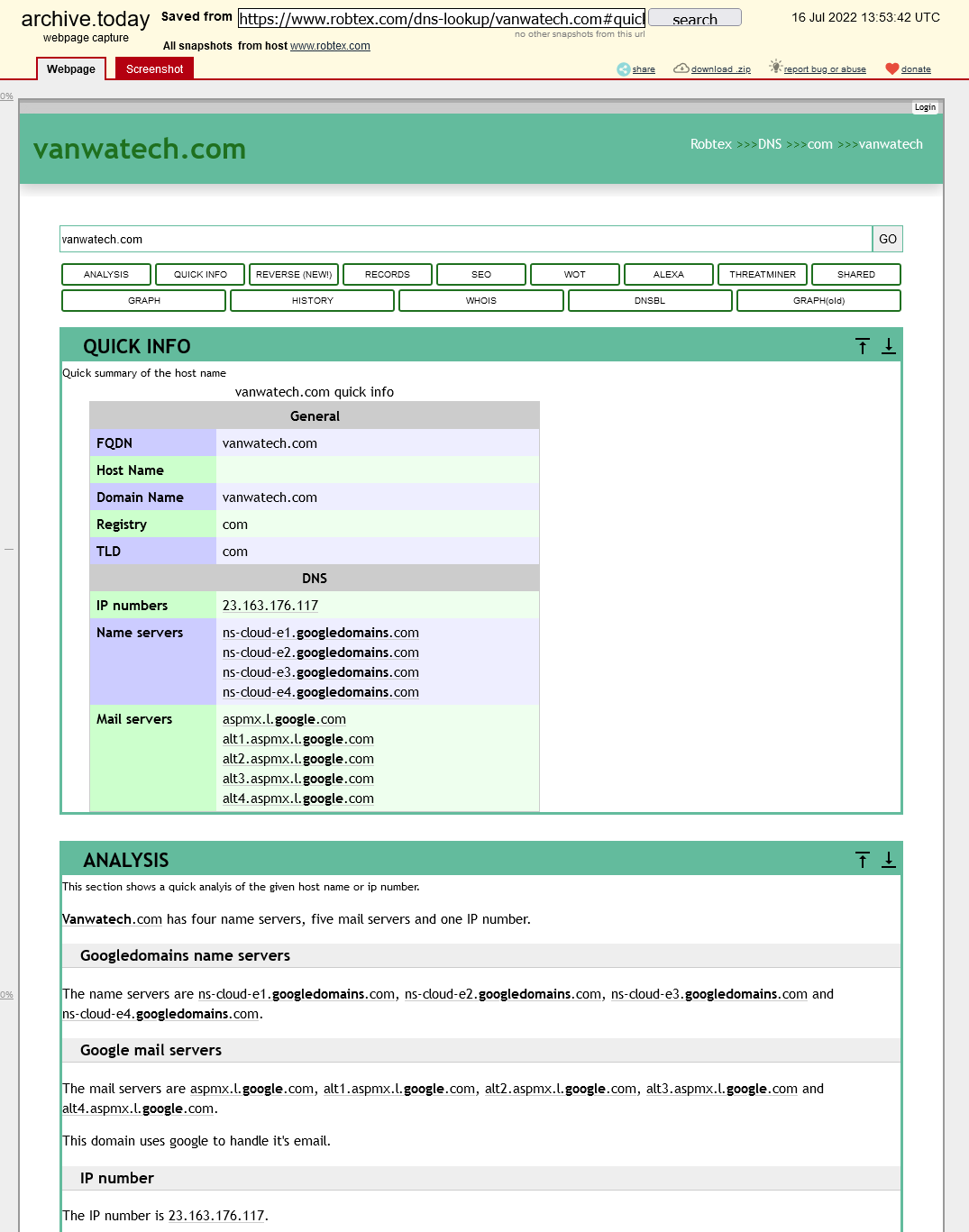
Task: Open ns-cloud-e4.googledomains.com in Analysis paragraph
Action: 160,1014
